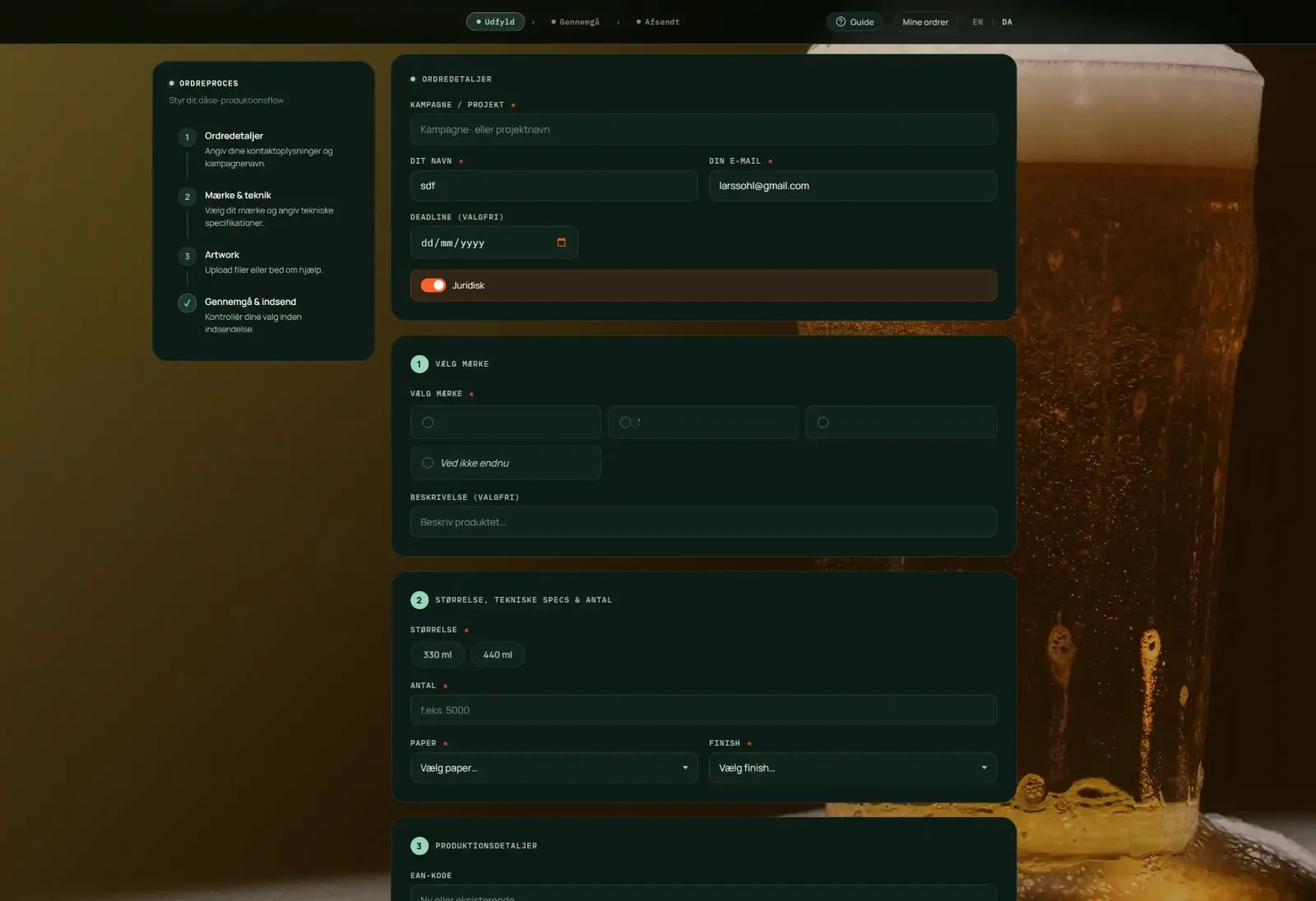The image size is (1316, 901).
Task: Focus the 'Beskriv produktet...' description field
Action: pos(703,522)
